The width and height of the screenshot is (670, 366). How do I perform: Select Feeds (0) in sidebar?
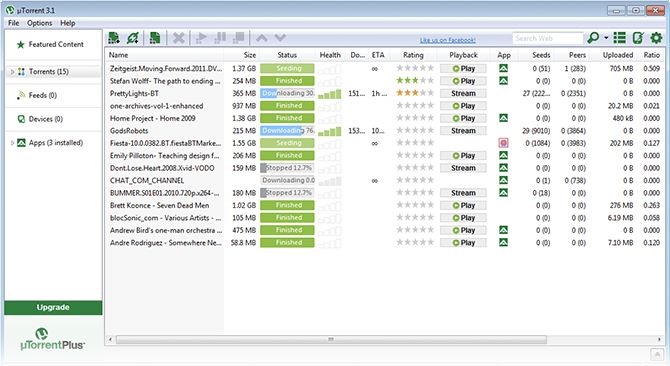pos(53,95)
